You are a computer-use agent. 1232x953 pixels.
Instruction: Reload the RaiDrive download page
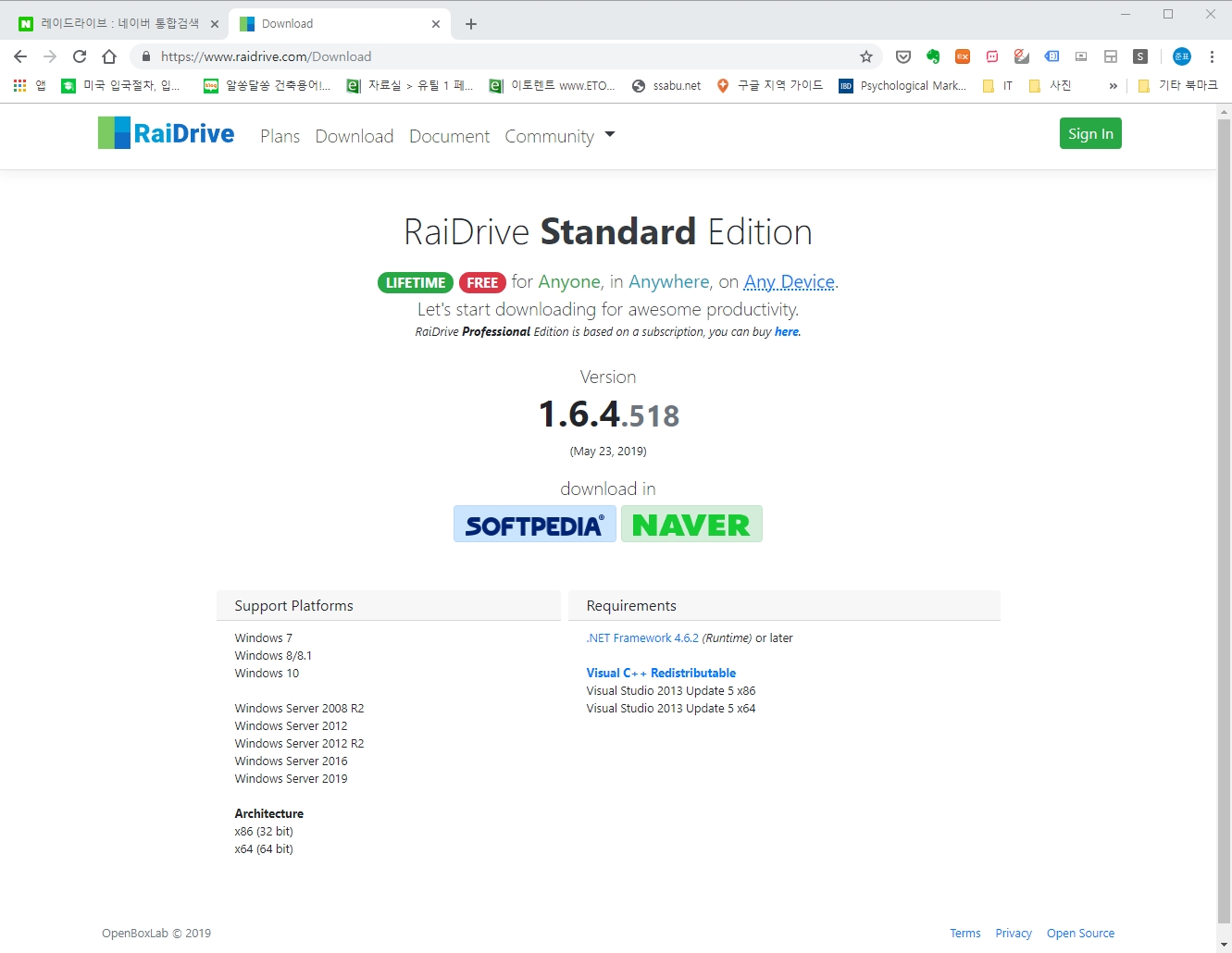pyautogui.click(x=80, y=56)
